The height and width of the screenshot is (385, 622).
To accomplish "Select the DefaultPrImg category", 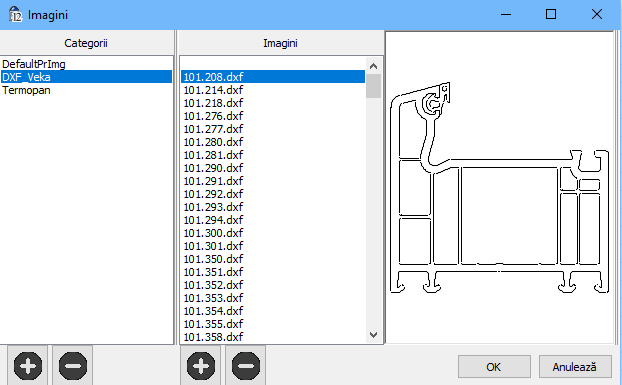I will point(86,64).
